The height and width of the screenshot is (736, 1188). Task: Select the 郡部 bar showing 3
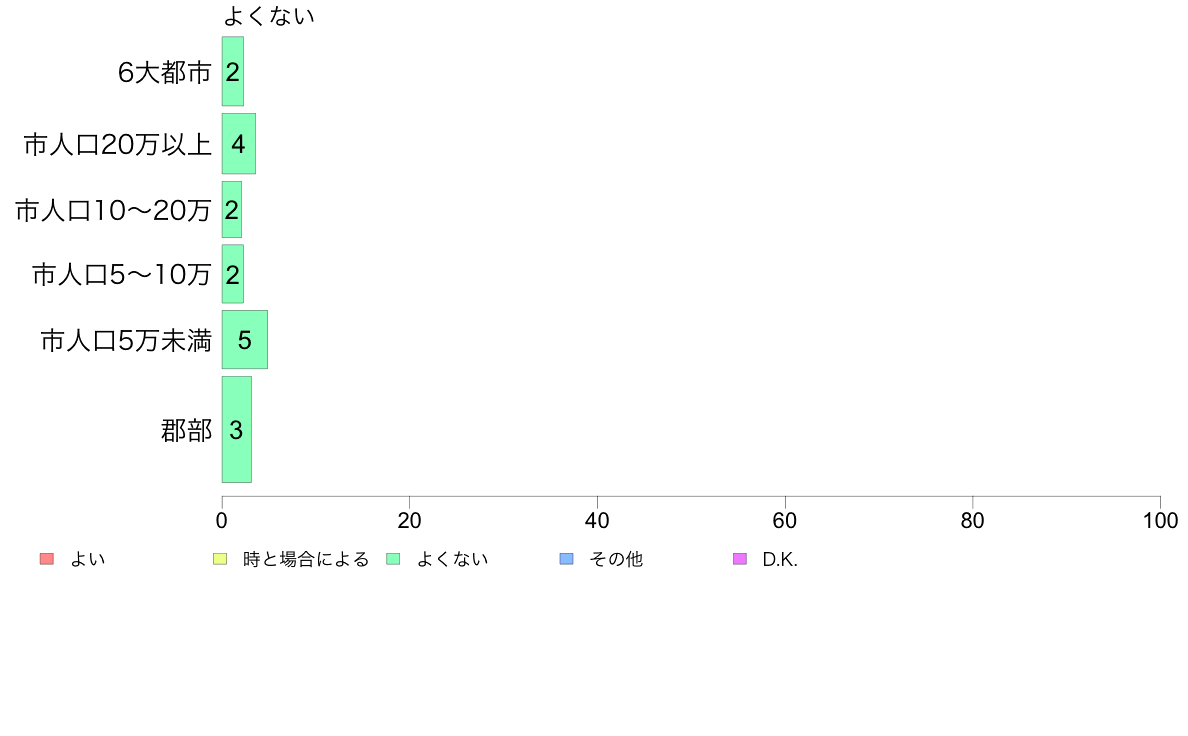pos(236,430)
